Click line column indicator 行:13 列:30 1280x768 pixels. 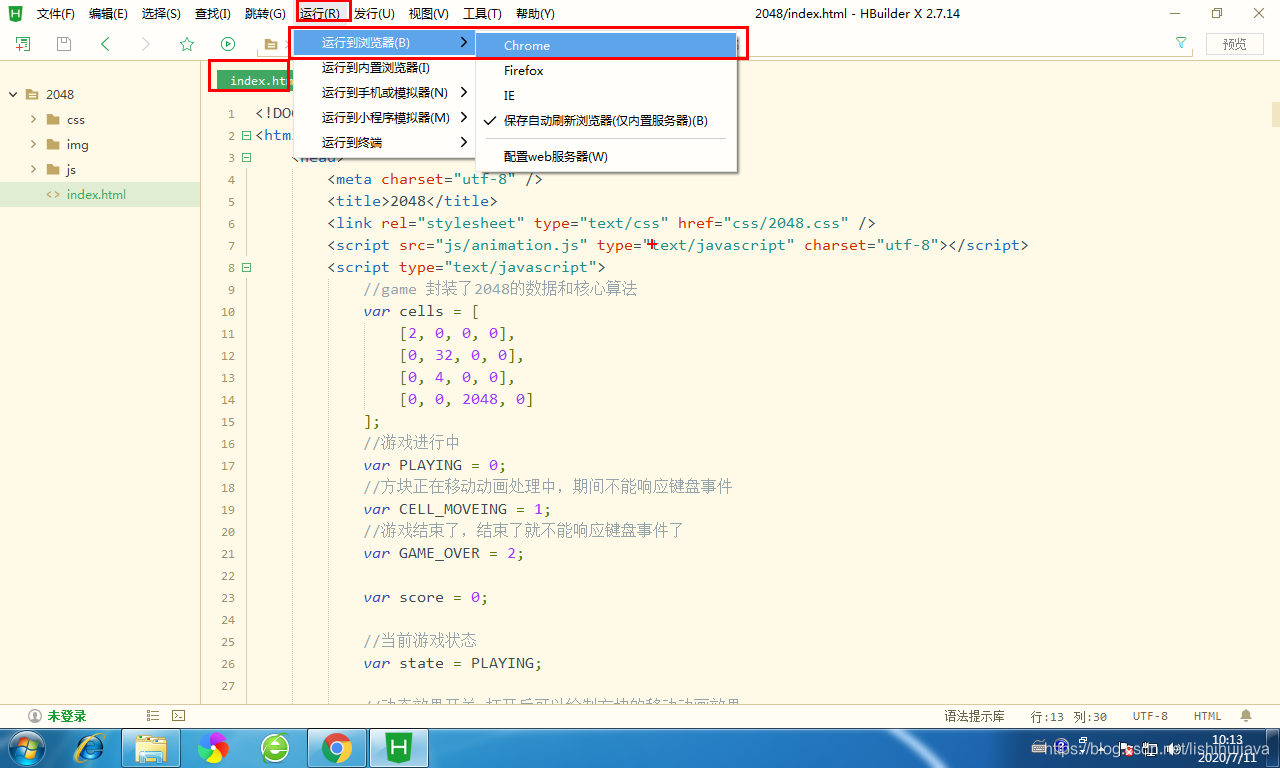tap(1068, 716)
